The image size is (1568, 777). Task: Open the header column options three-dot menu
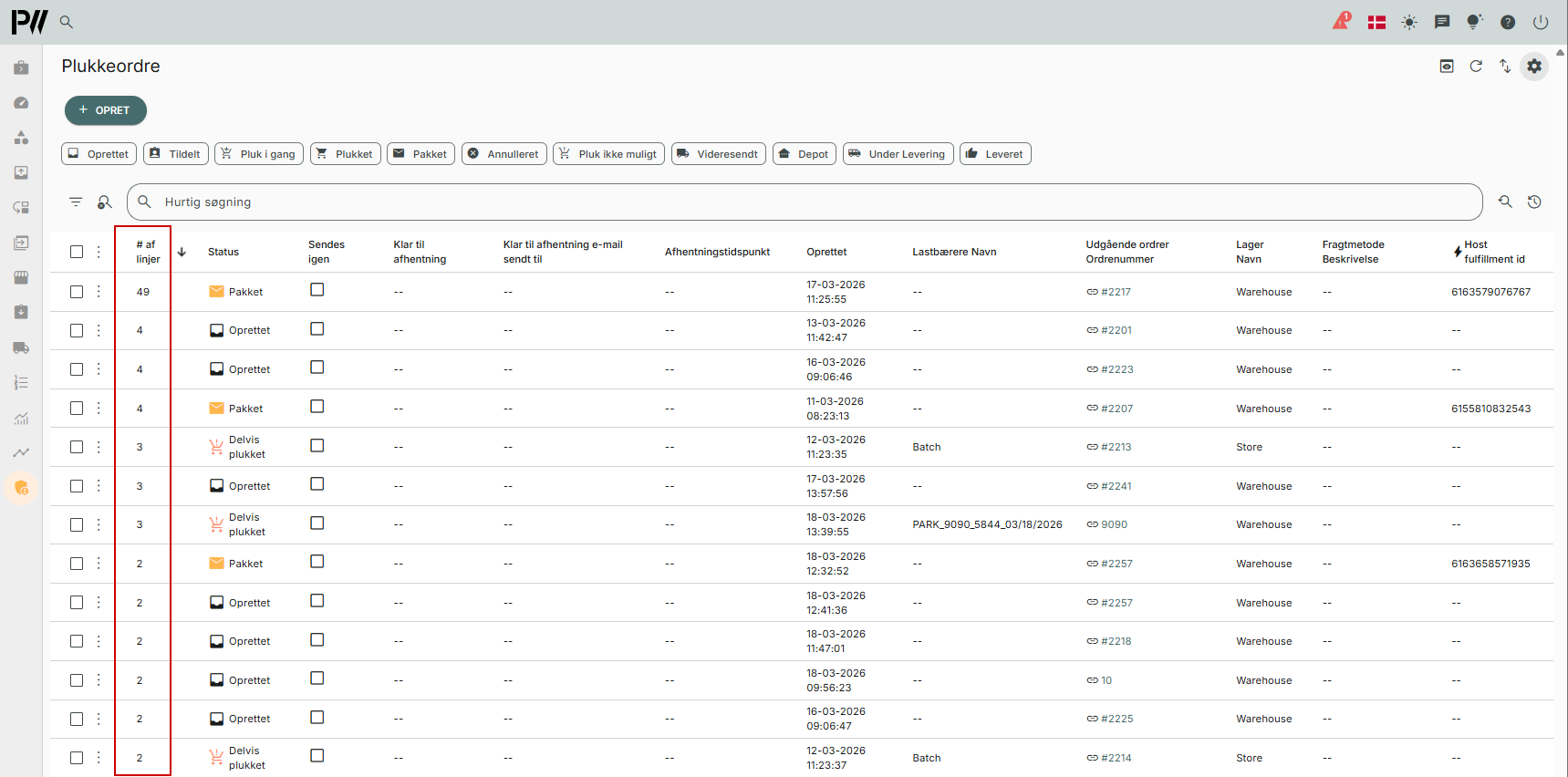point(99,252)
